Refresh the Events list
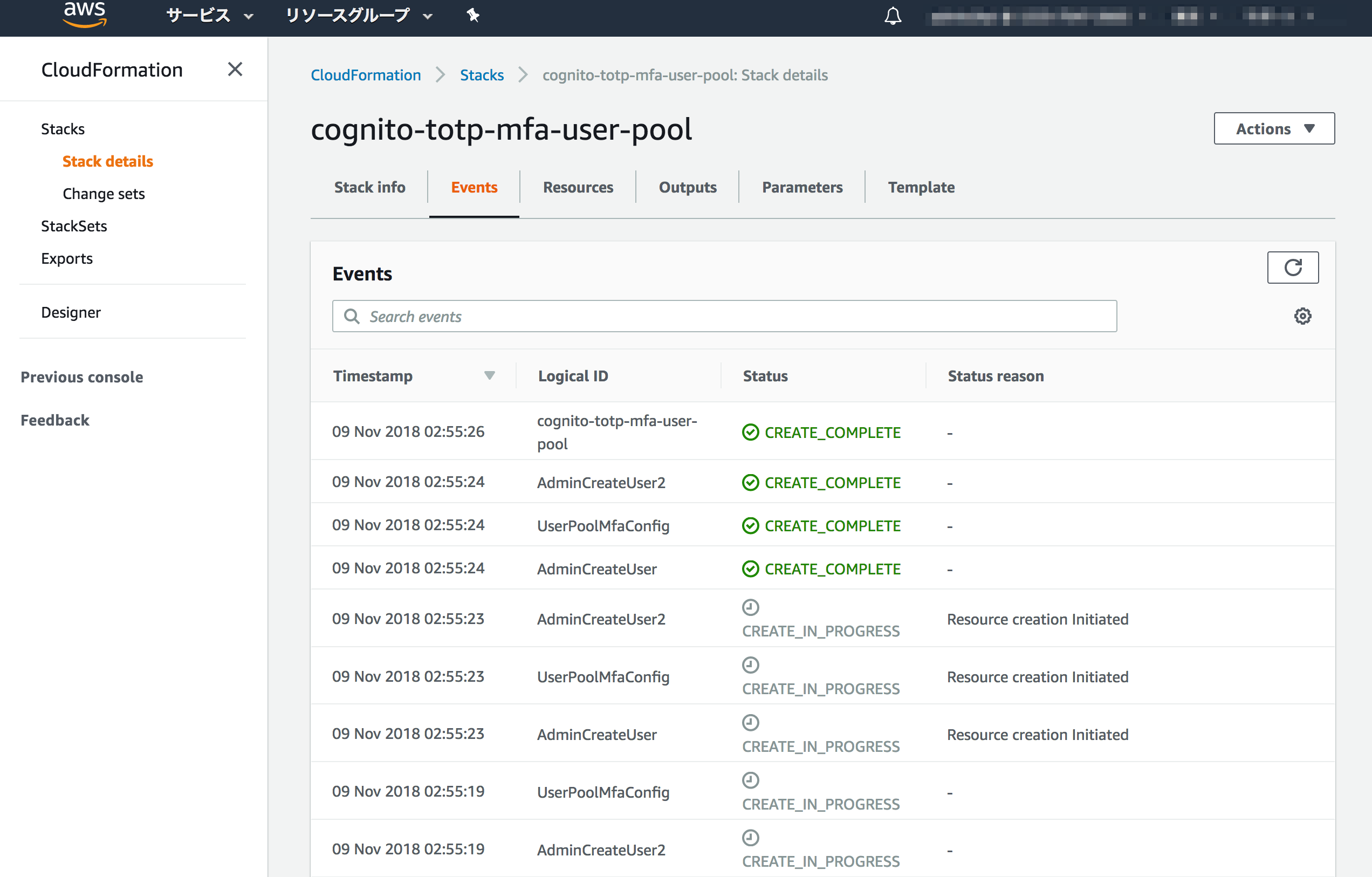This screenshot has width=1372, height=877. point(1292,268)
